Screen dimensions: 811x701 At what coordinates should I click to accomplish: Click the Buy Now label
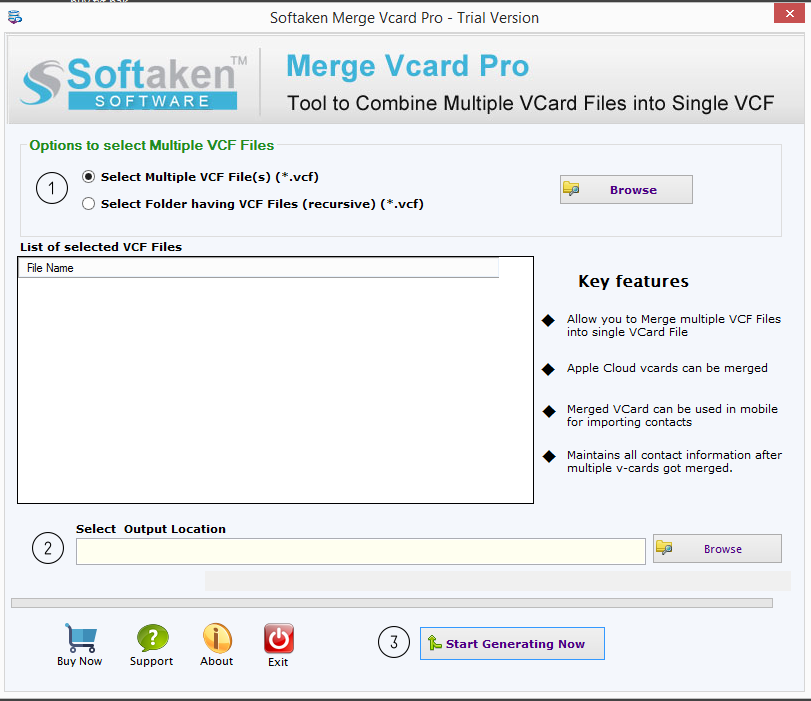point(80,661)
